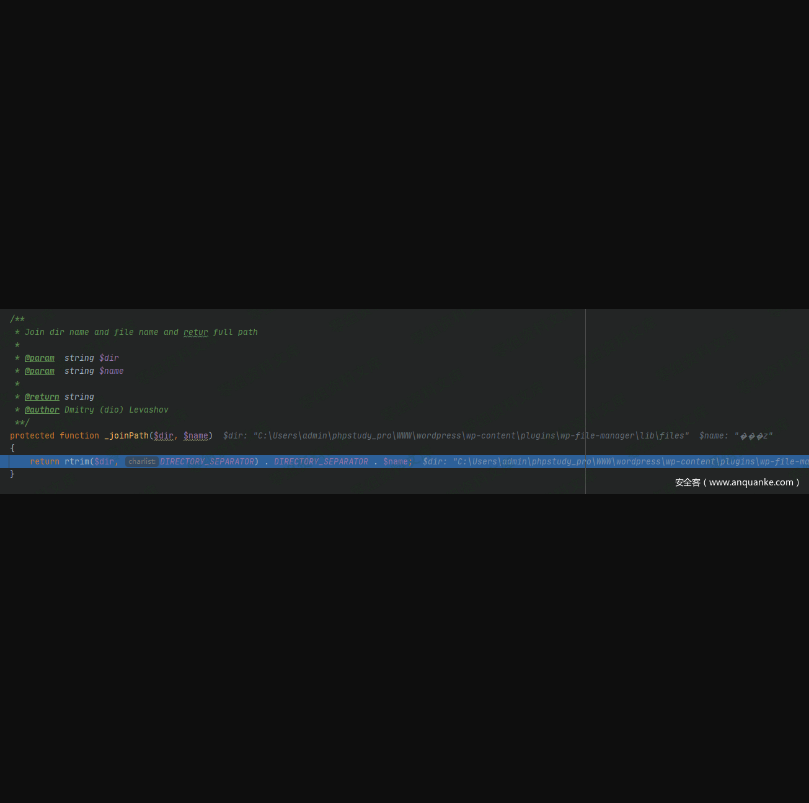Click the @author doc tag
The height and width of the screenshot is (803, 809).
pyautogui.click(x=42, y=410)
